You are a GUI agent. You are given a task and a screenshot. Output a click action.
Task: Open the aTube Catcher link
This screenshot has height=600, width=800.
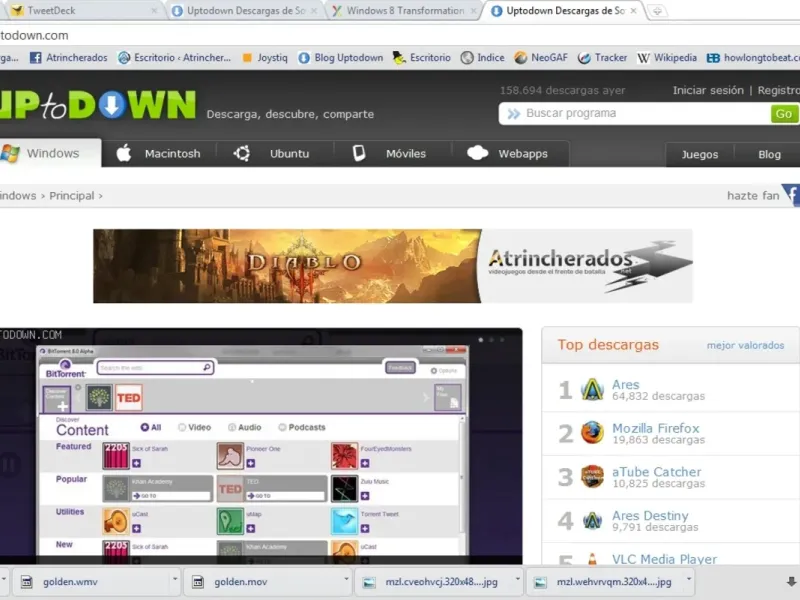(657, 472)
